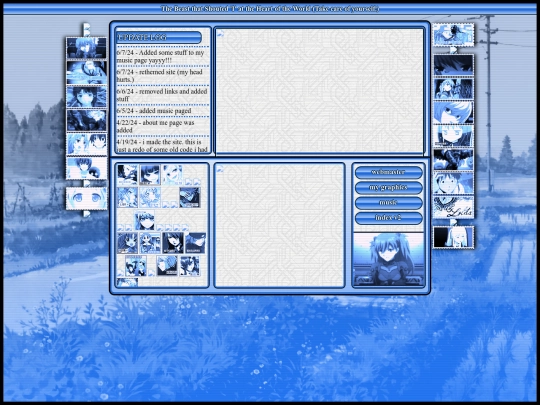This screenshot has height=405, width=540.
Task: Click the second stamp in the right stamp column
Action: click(454, 64)
